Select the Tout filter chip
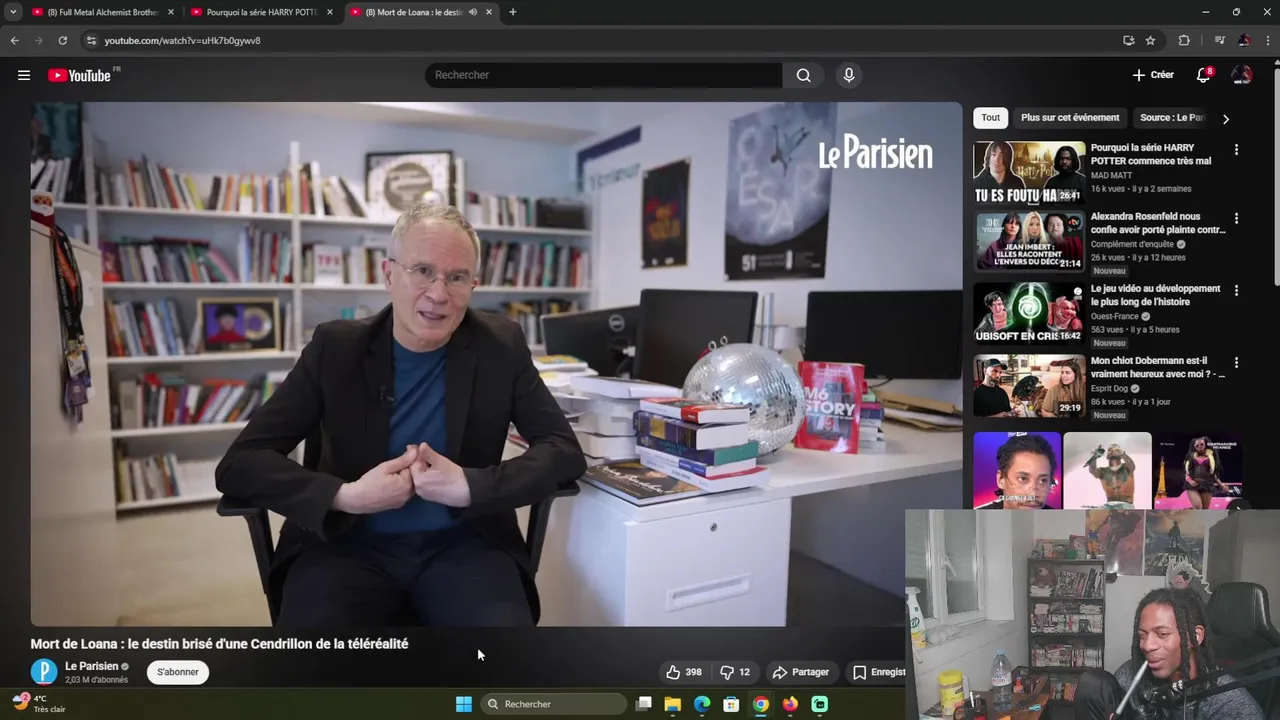 [990, 117]
